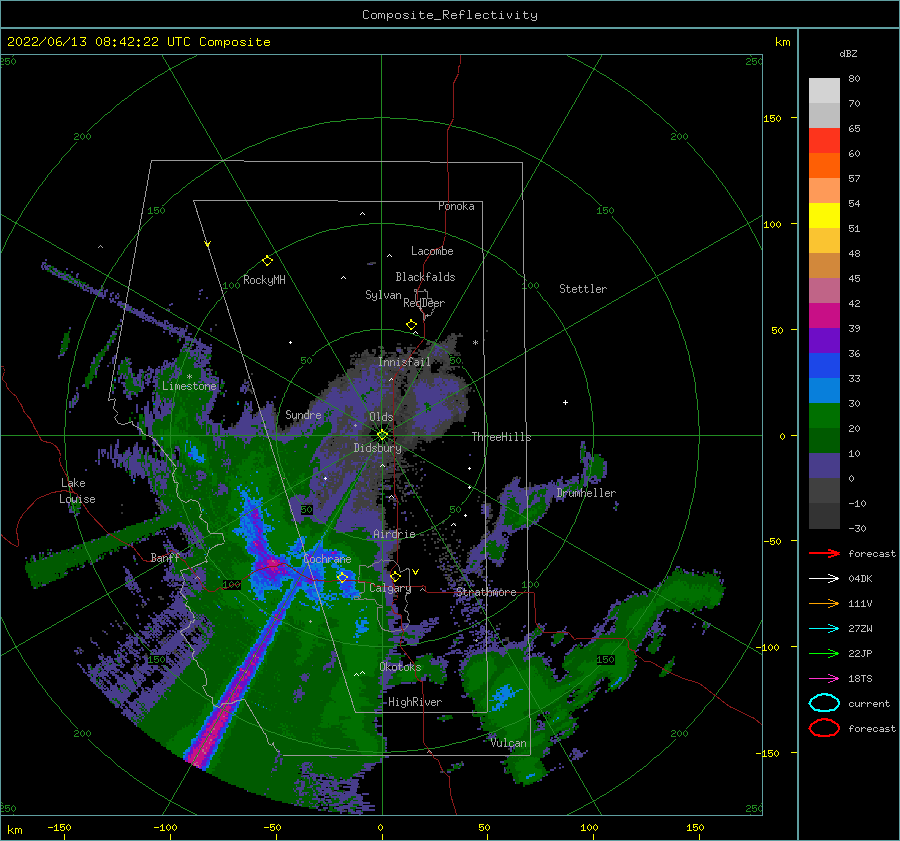Click the Okotoks label

[x=400, y=667]
